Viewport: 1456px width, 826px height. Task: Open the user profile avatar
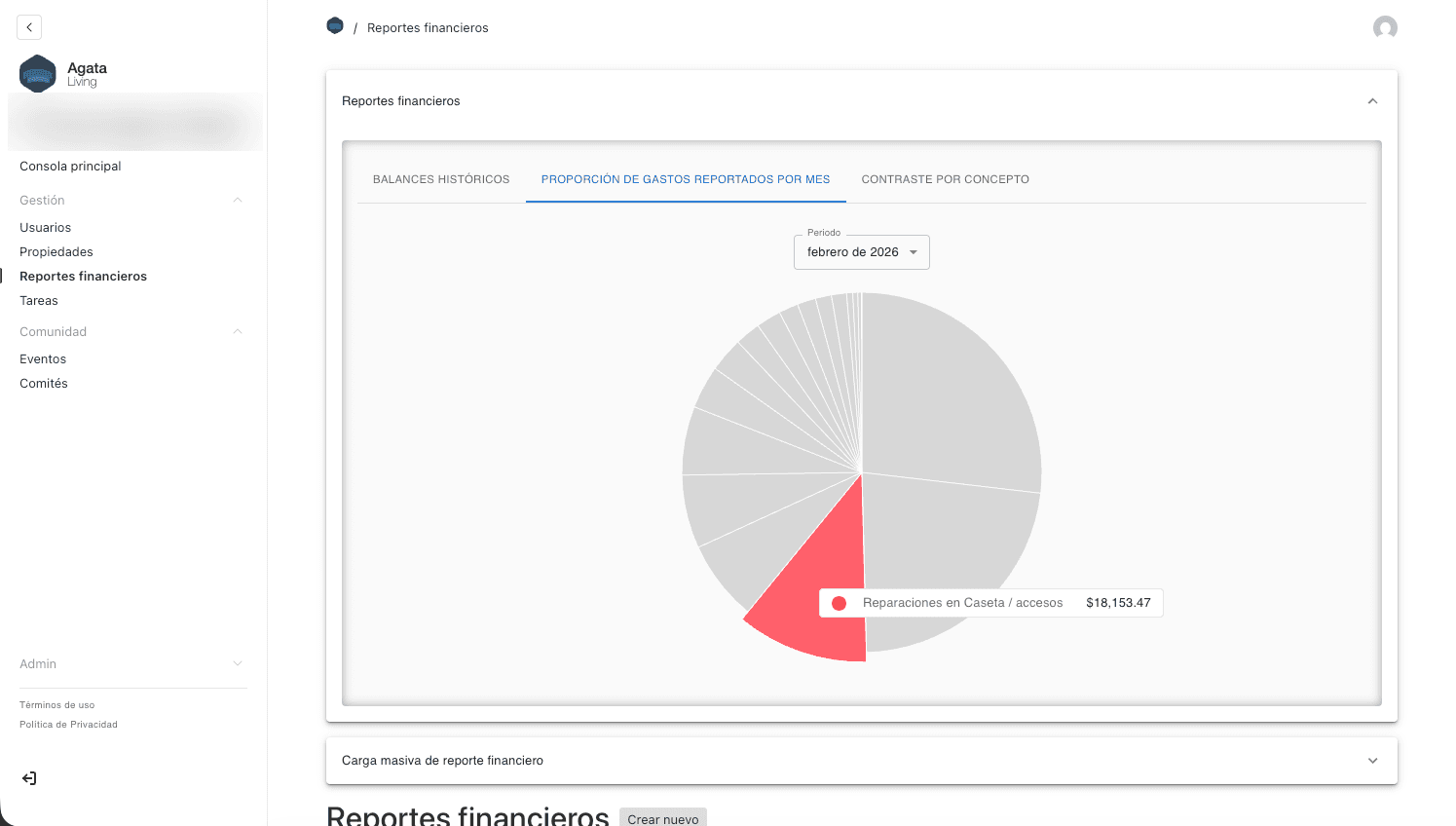(1384, 27)
